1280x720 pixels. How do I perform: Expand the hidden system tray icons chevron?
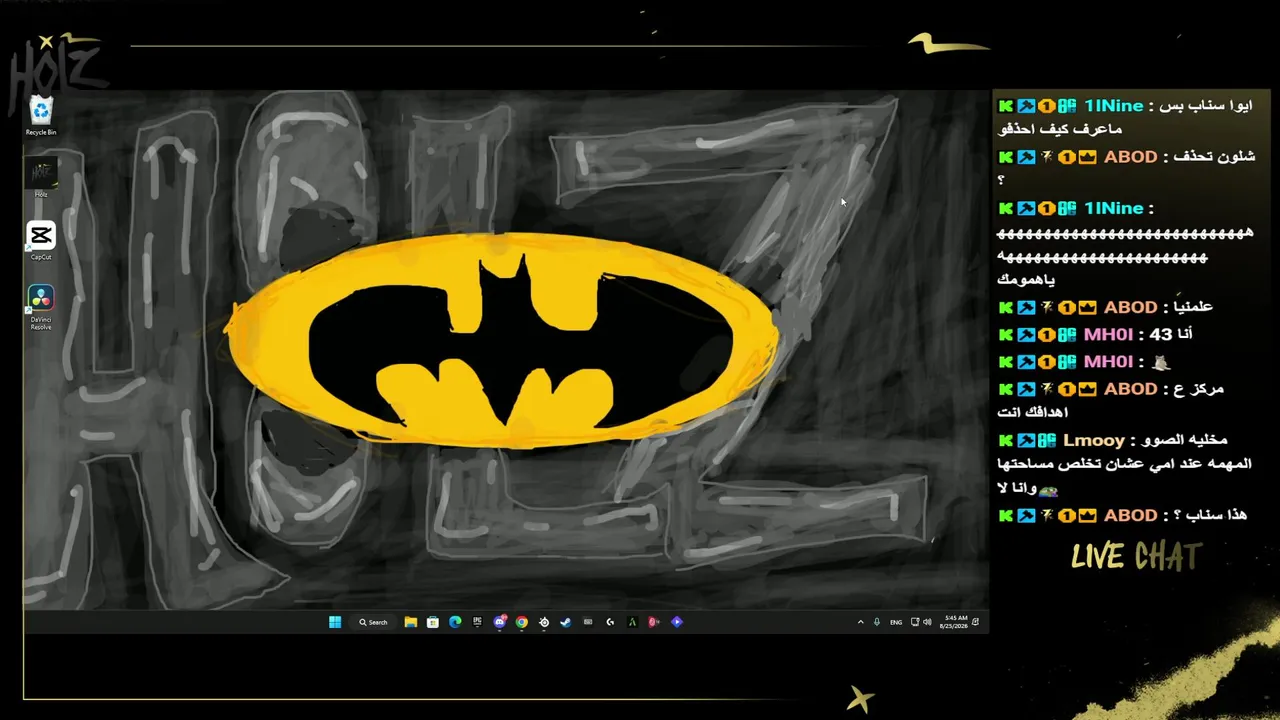(860, 622)
